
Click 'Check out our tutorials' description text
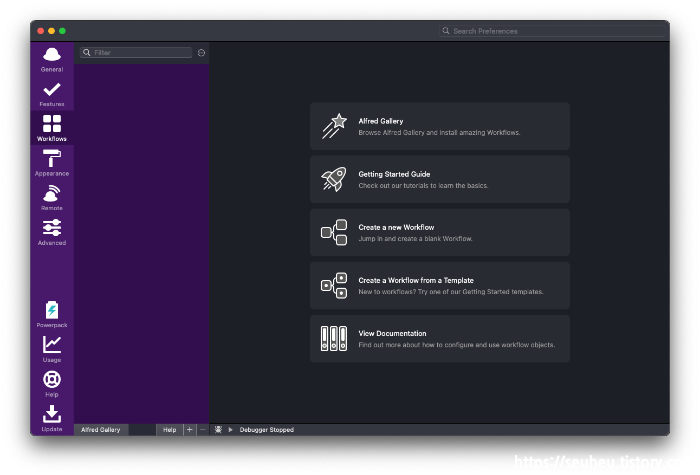[423, 186]
